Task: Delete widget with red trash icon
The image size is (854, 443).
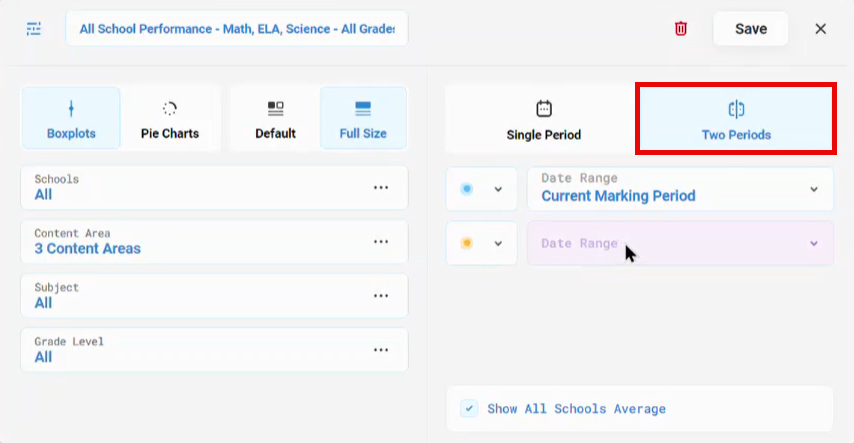Action: click(x=680, y=29)
